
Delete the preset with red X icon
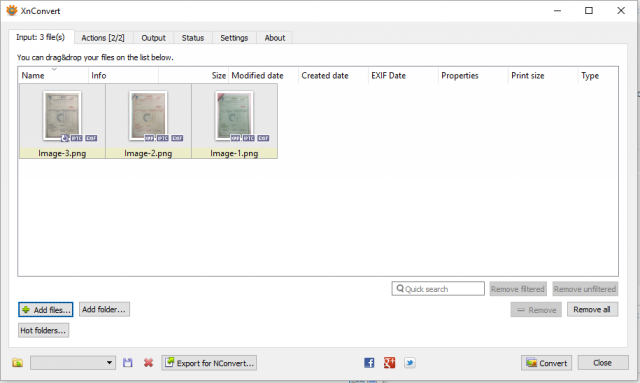[148, 363]
